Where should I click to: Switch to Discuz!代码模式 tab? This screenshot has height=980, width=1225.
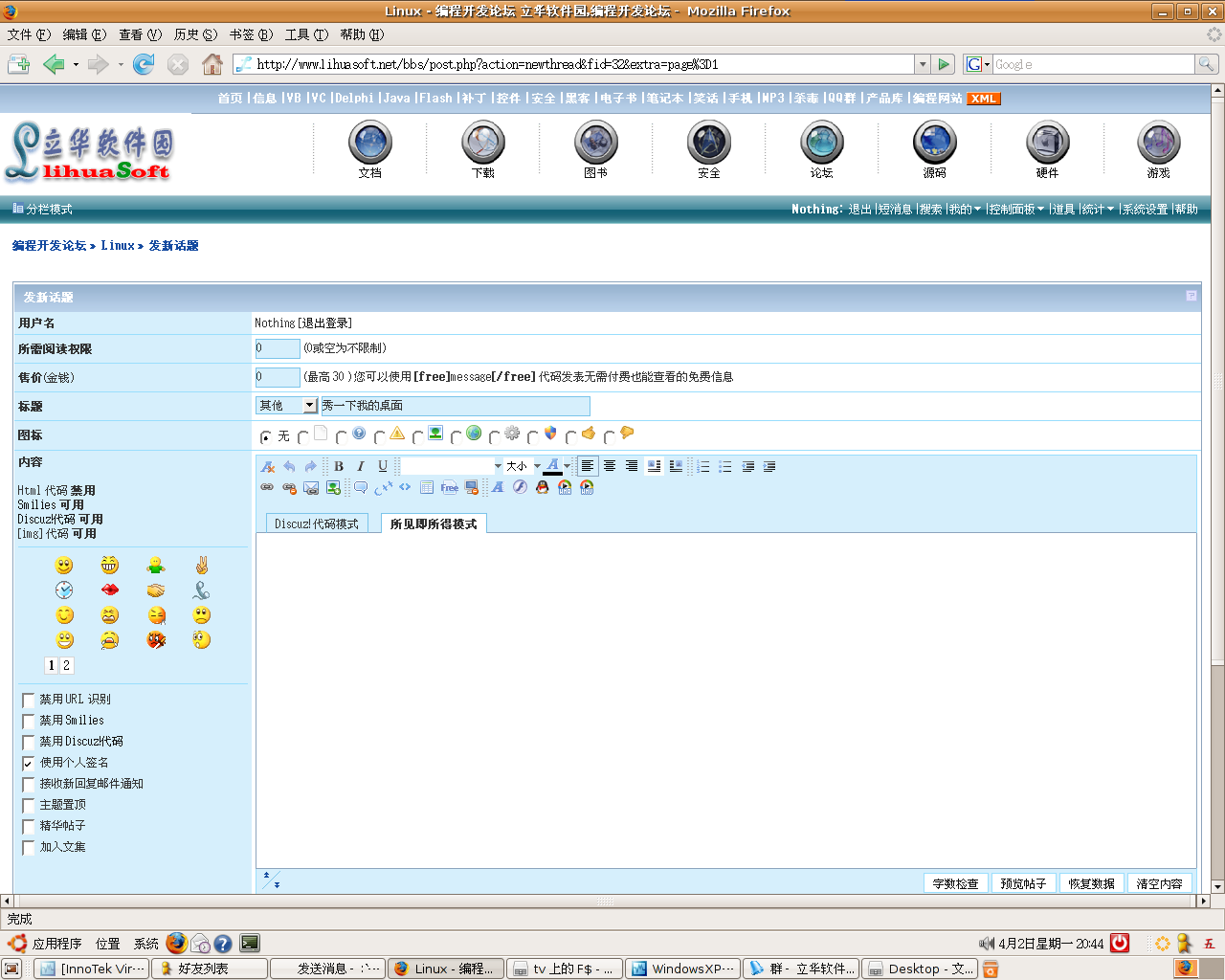(x=317, y=523)
